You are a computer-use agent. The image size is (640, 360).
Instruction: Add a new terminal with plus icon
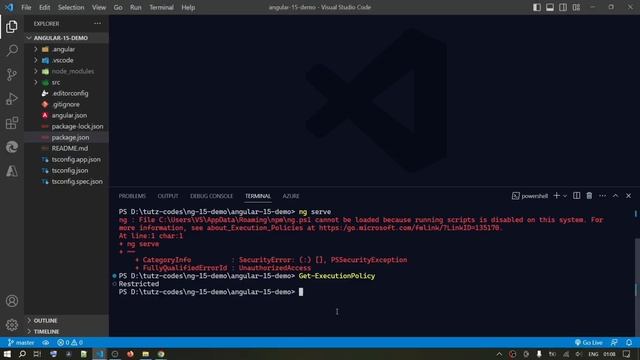556,196
